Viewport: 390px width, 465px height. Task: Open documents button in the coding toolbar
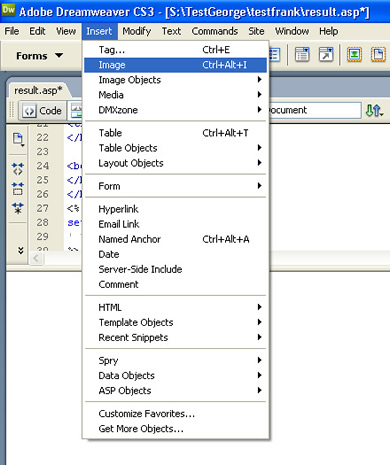click(x=18, y=139)
